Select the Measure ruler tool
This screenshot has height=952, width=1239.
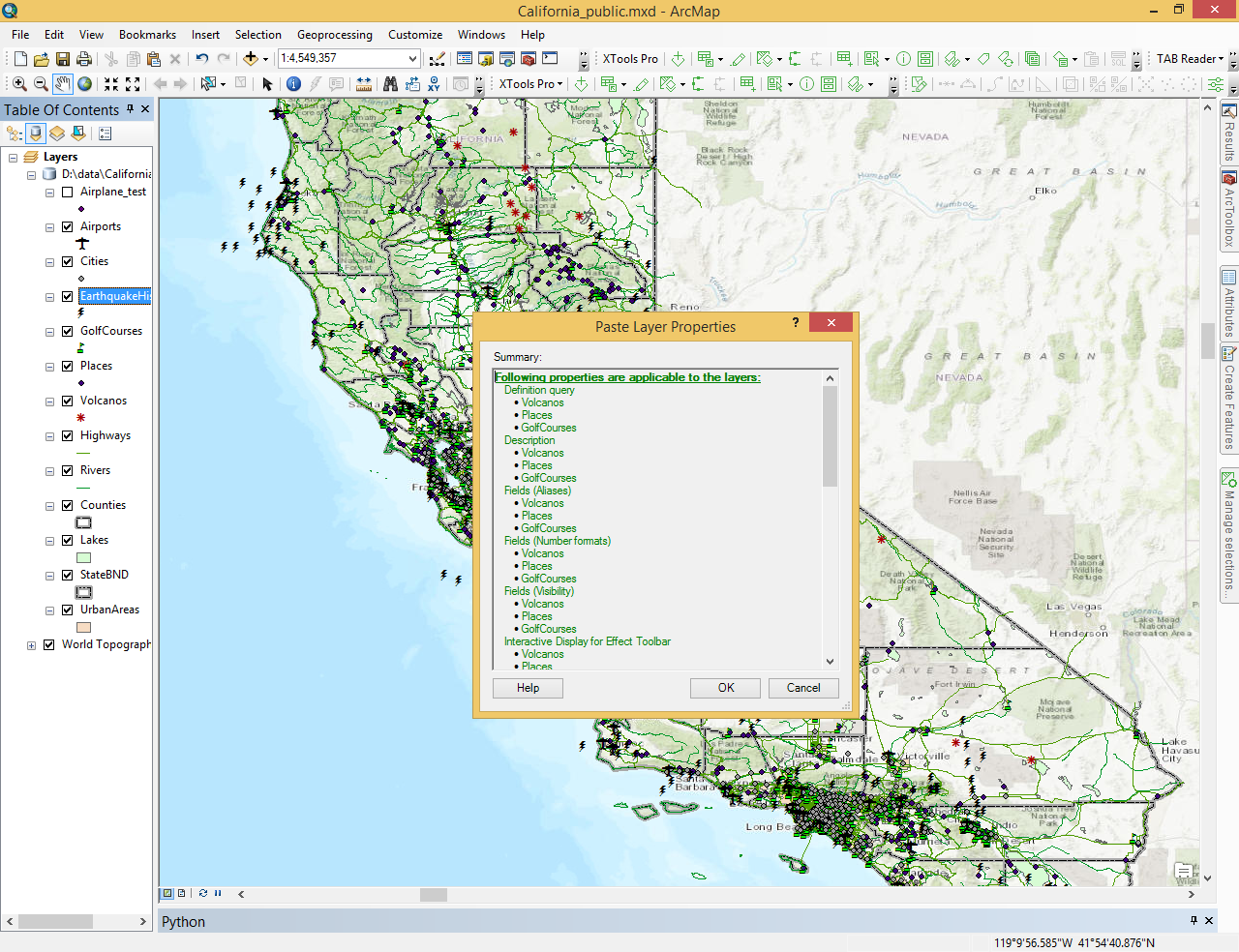(x=364, y=84)
